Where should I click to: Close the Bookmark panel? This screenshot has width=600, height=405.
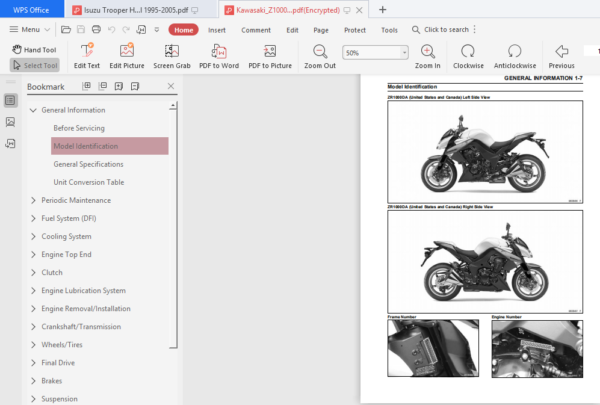coord(171,86)
